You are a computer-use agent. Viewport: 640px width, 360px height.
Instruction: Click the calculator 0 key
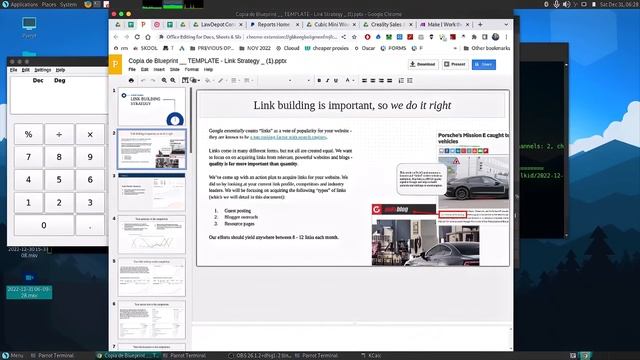pyautogui.click(x=44, y=225)
